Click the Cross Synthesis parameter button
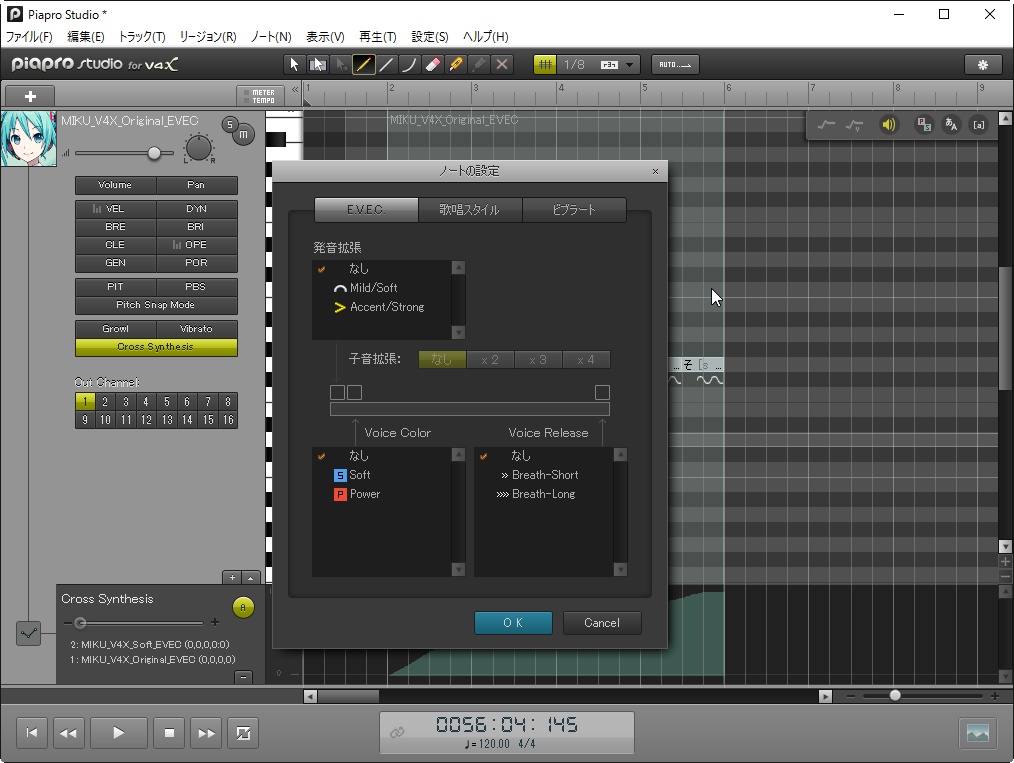This screenshot has width=1014, height=763. click(x=156, y=347)
